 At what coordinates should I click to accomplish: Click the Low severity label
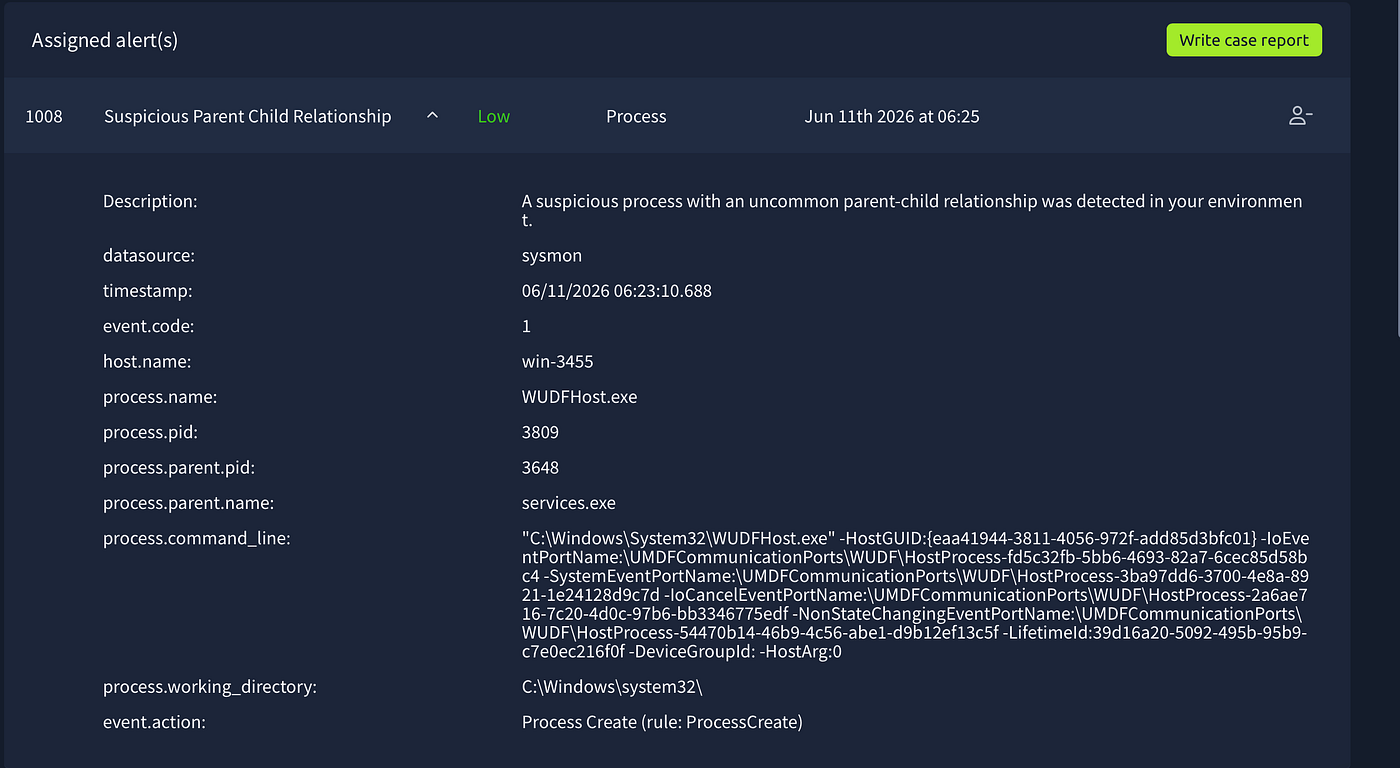pos(494,116)
